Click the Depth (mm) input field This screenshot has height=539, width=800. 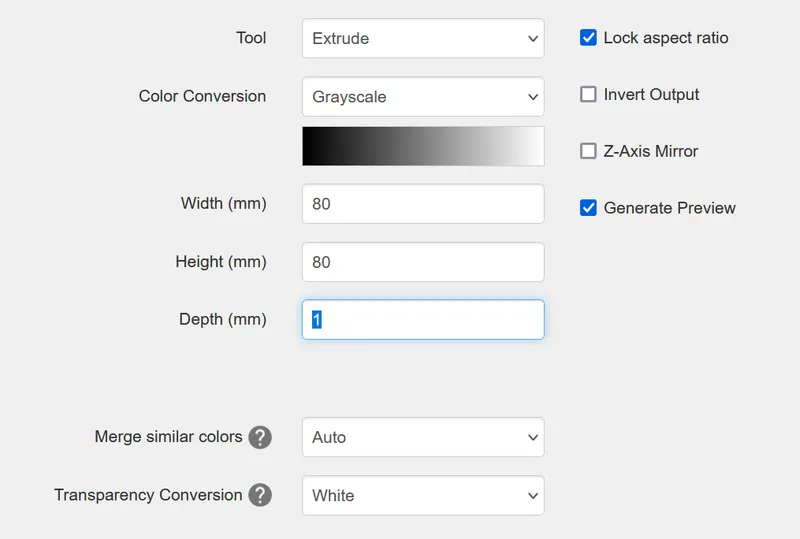tap(423, 320)
